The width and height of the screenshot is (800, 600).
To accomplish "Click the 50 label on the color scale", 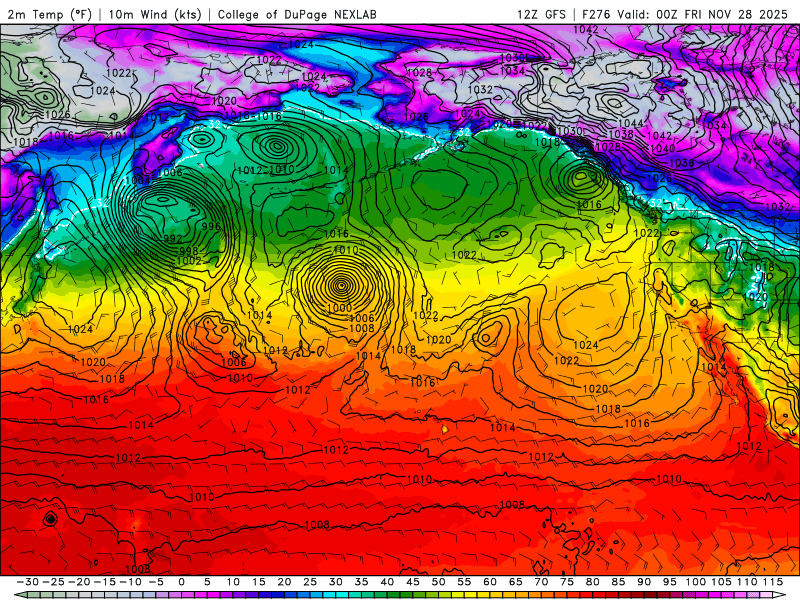I will tap(438, 582).
